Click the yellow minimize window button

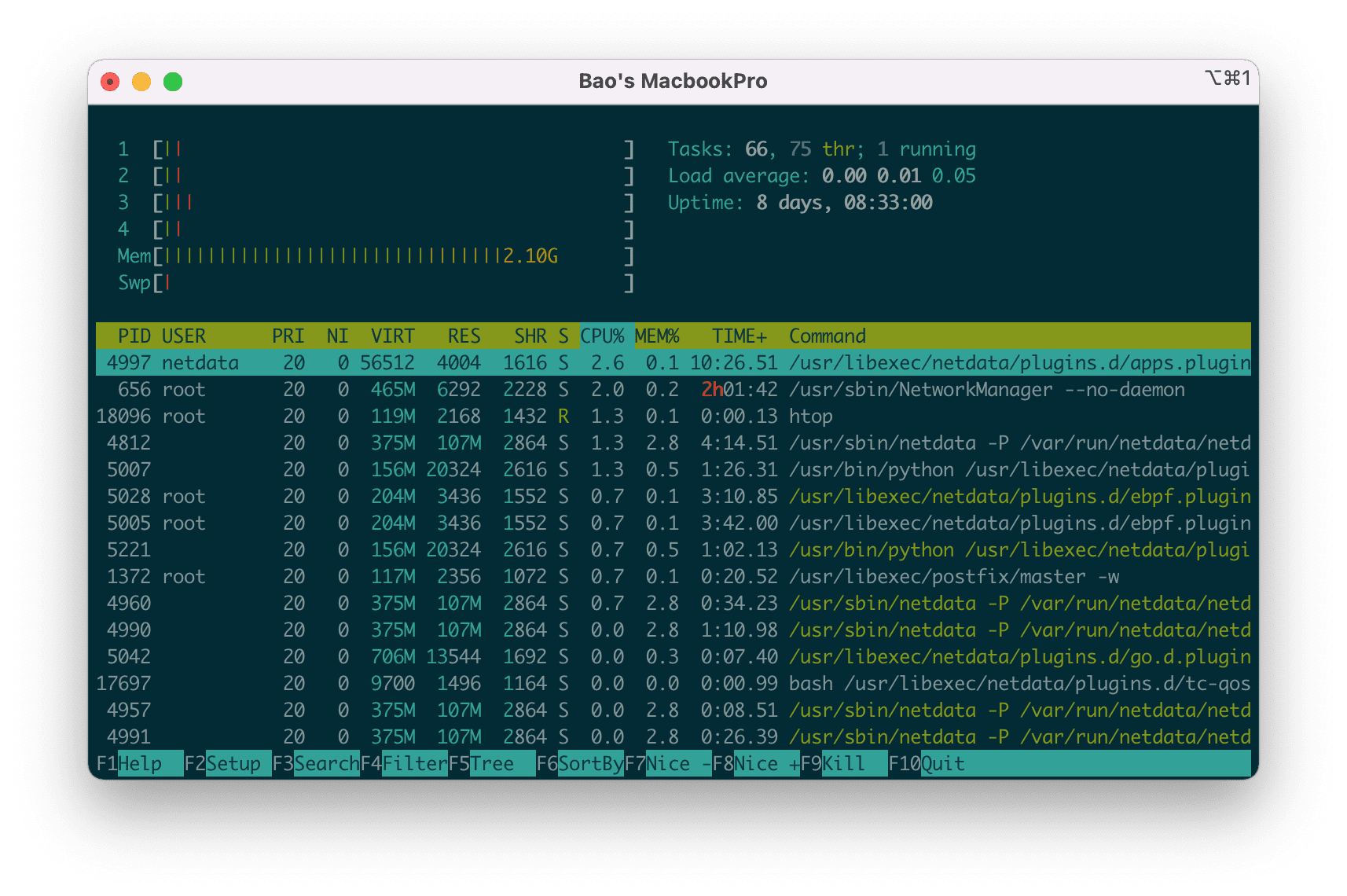(141, 82)
